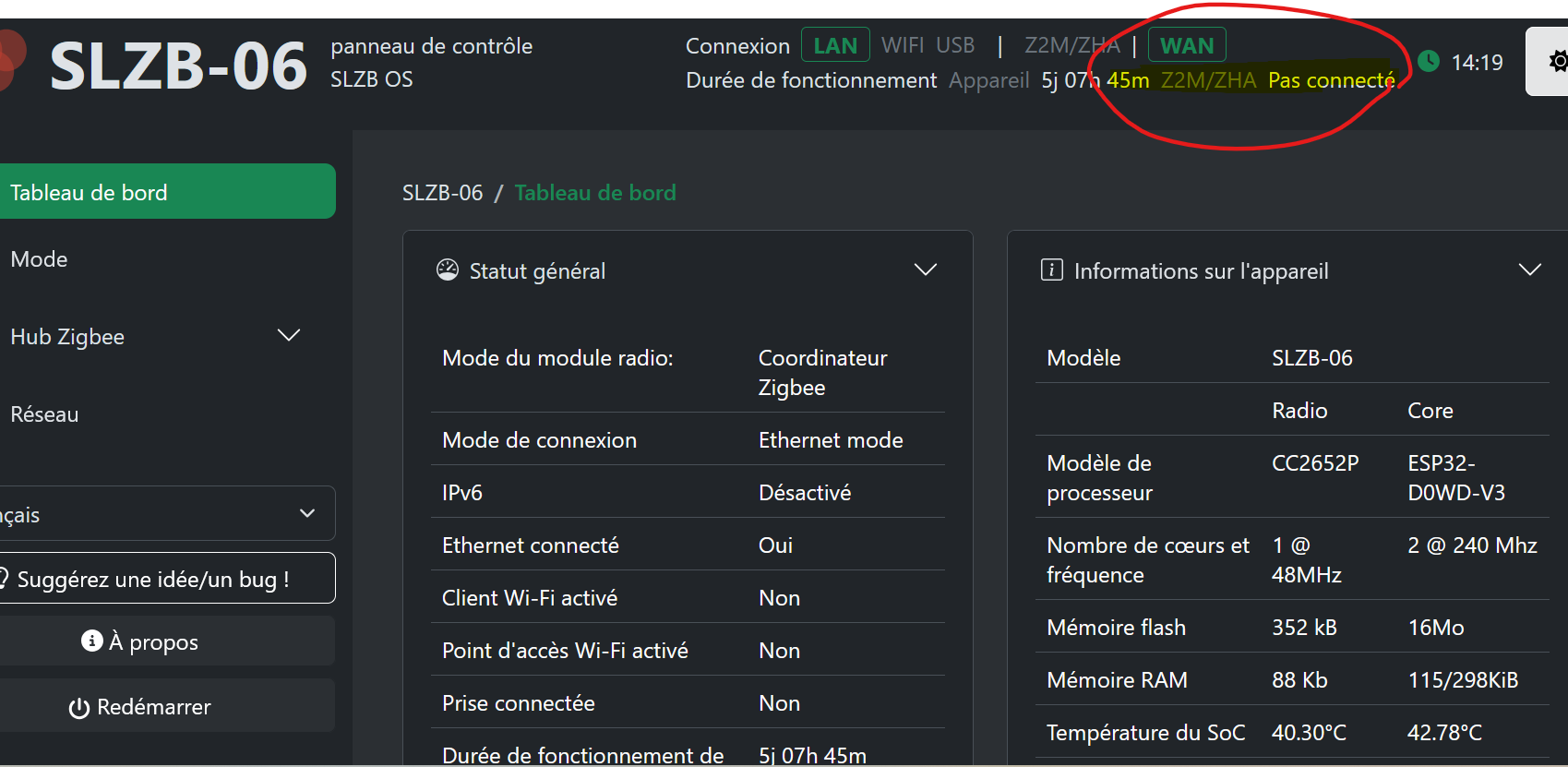Click the Ethernet connecté row label
The image size is (1568, 767).
(x=531, y=545)
